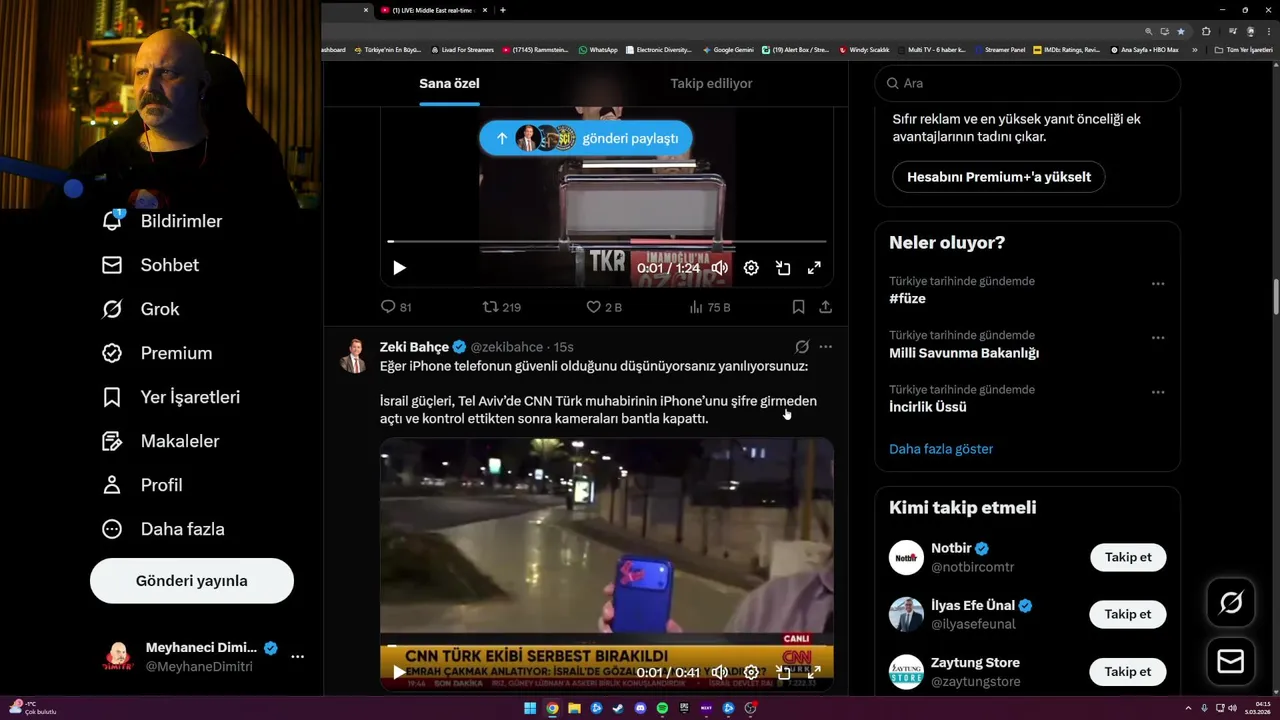Screen dimensions: 1280x720
Task: Open more options for İncirlik Üssü trend
Action: tap(1158, 392)
